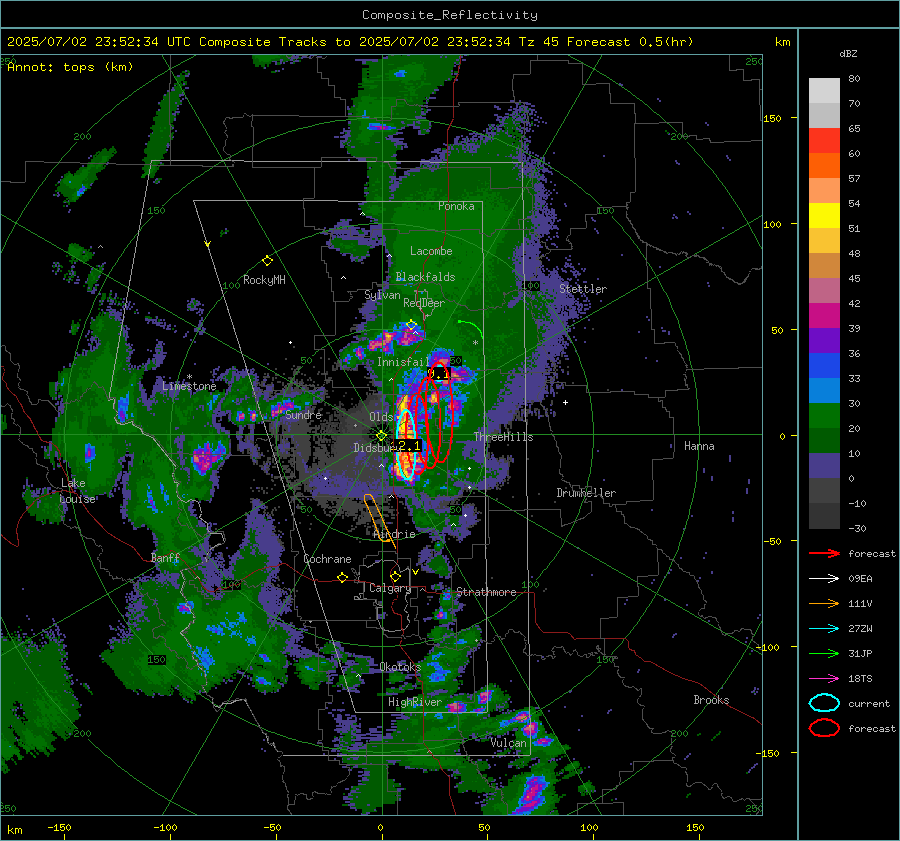Click the yellow diamond marker below Cochrane
The image size is (900, 841).
tap(342, 577)
